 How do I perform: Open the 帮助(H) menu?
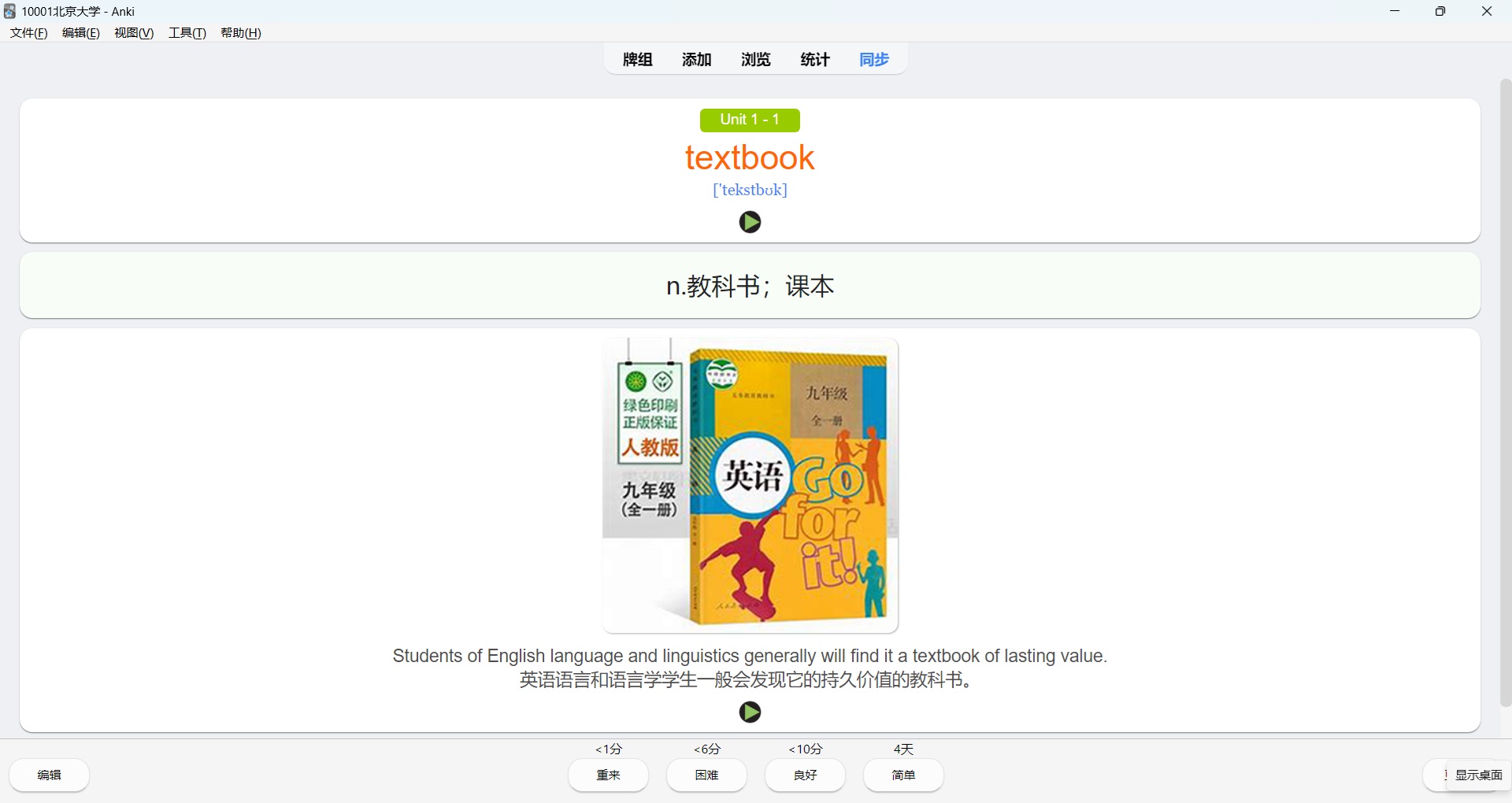[x=241, y=33]
